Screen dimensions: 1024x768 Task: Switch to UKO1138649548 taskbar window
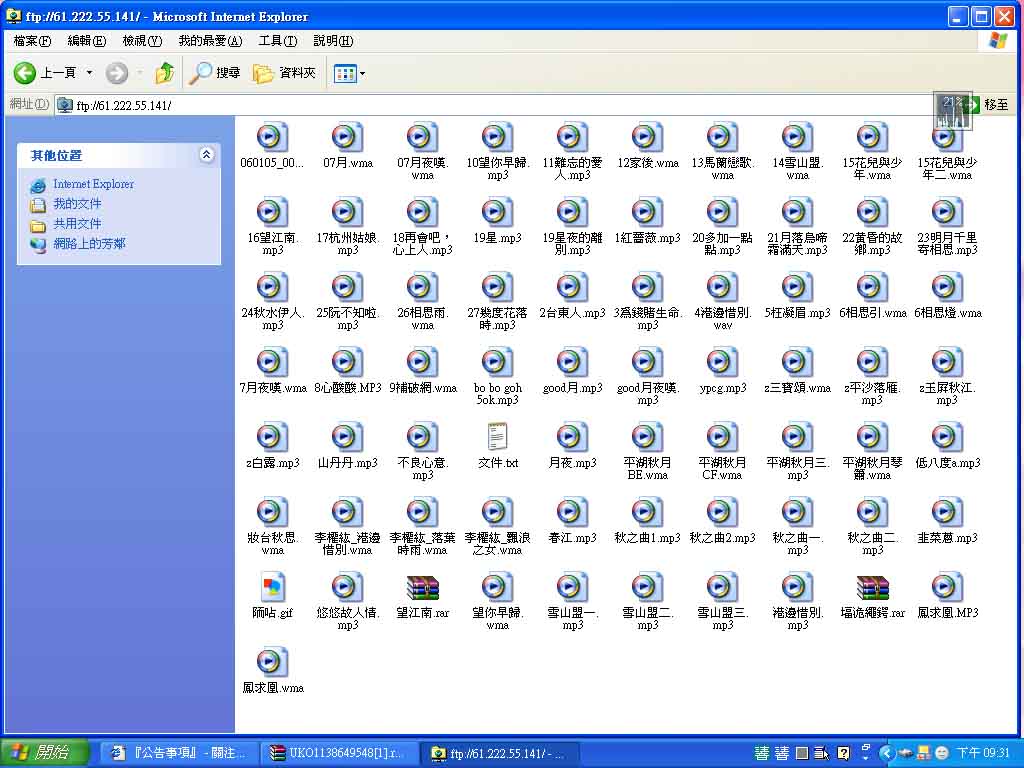tap(336, 753)
